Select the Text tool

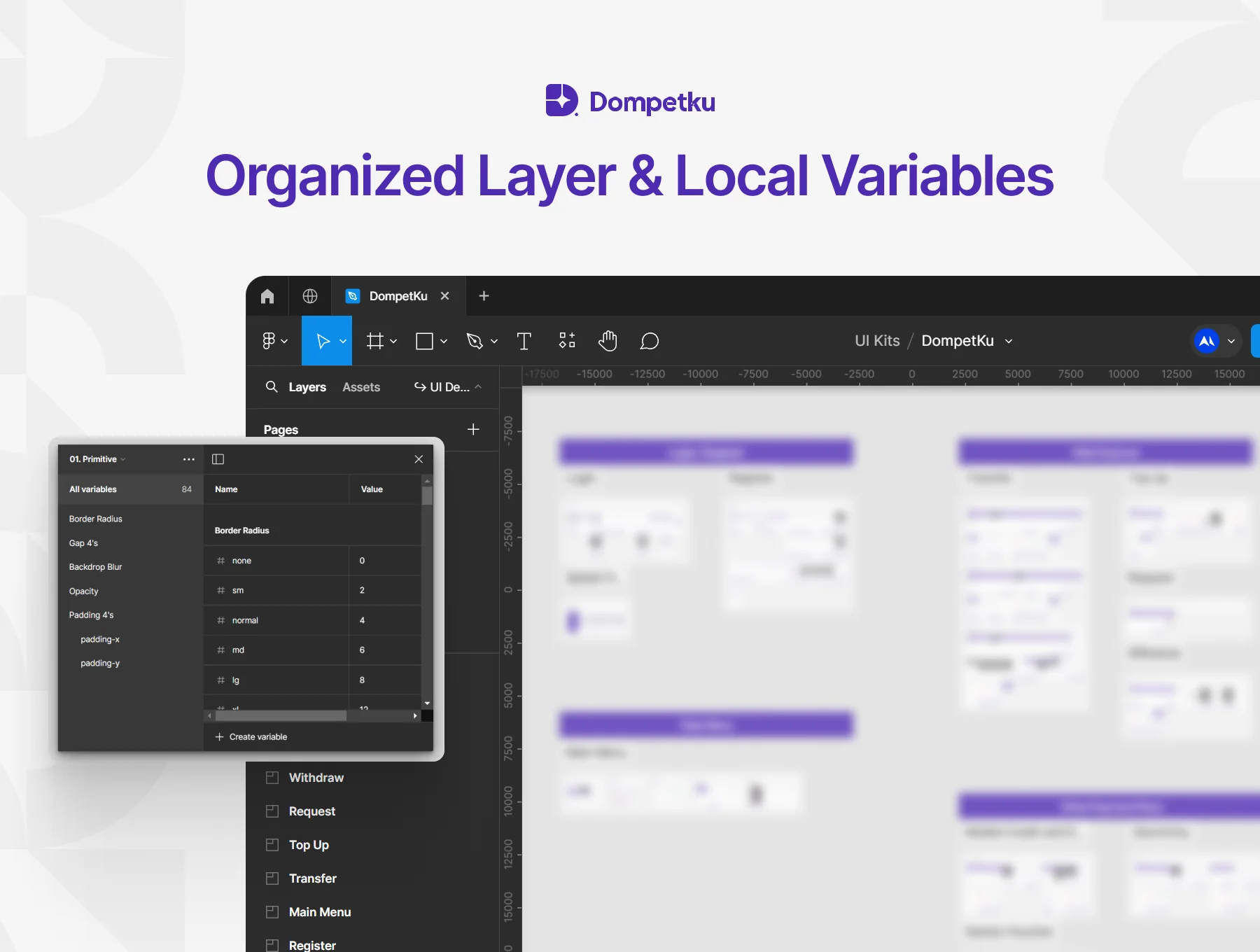pyautogui.click(x=524, y=341)
